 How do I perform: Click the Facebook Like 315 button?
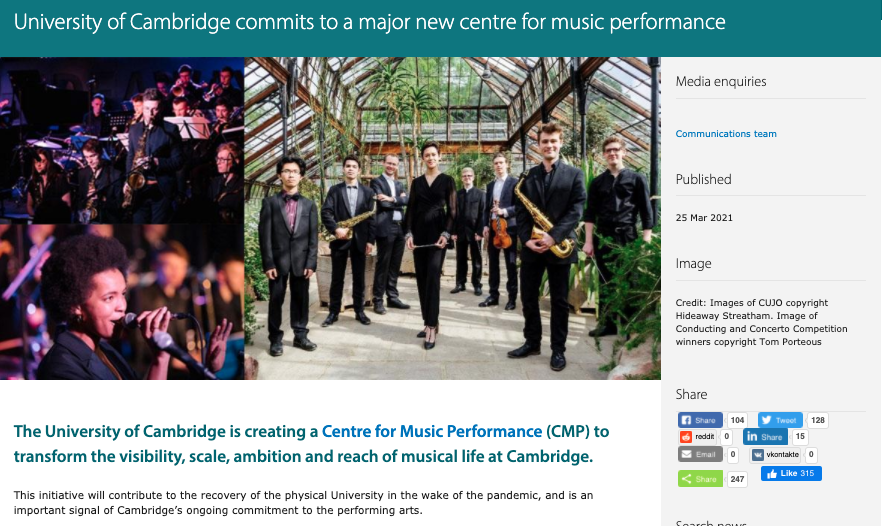click(791, 473)
